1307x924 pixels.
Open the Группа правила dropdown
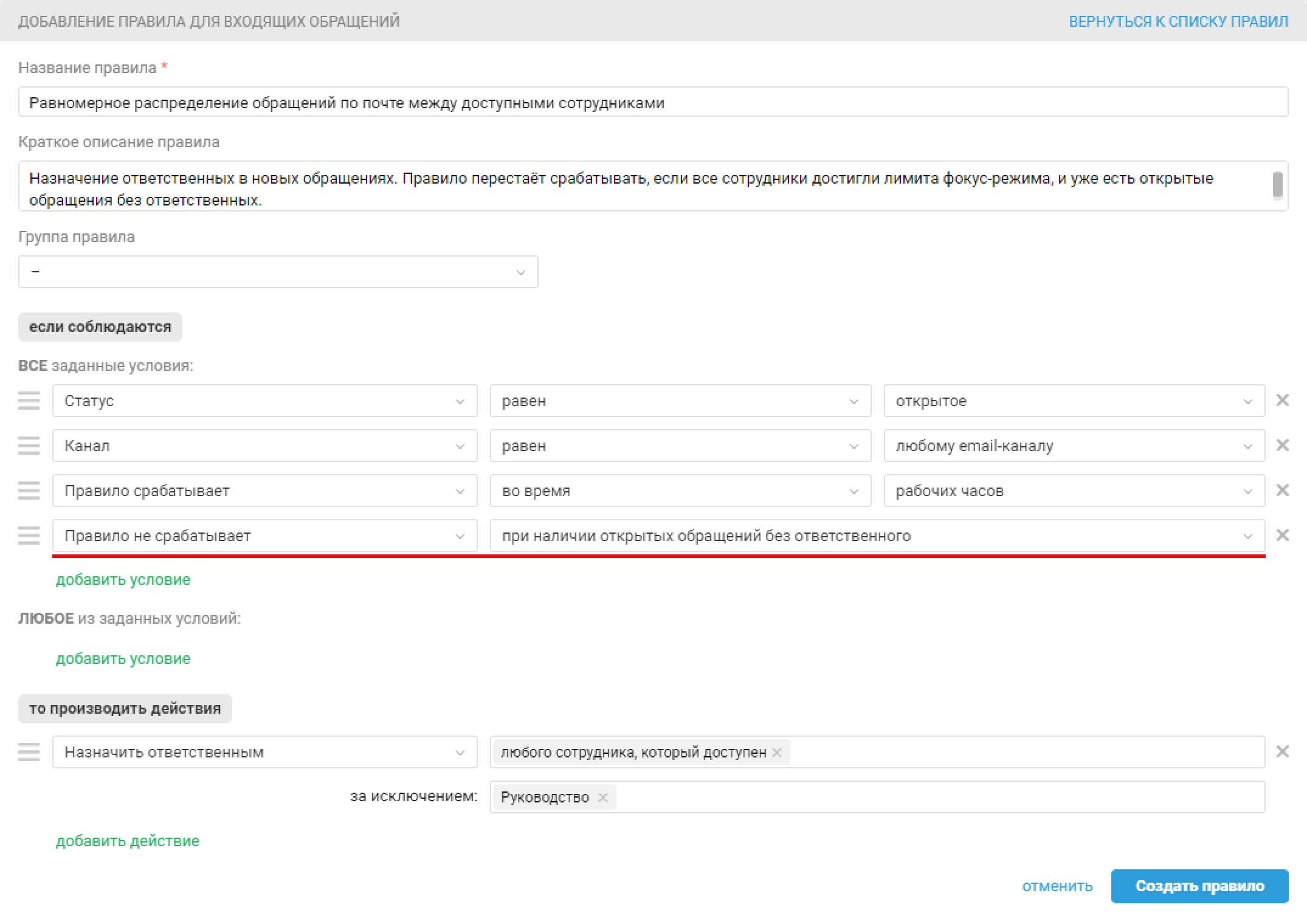pyautogui.click(x=278, y=272)
